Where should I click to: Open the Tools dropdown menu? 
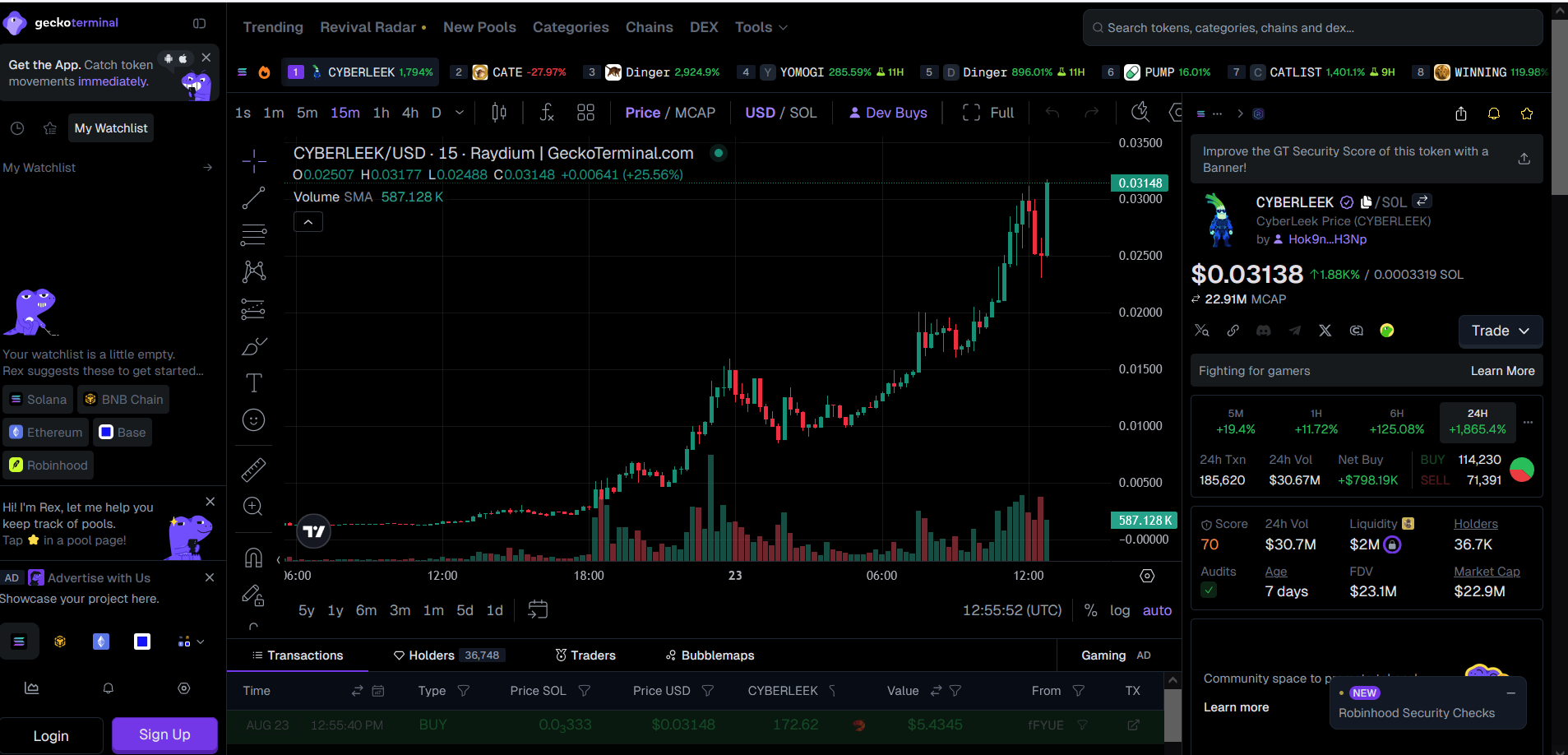761,27
